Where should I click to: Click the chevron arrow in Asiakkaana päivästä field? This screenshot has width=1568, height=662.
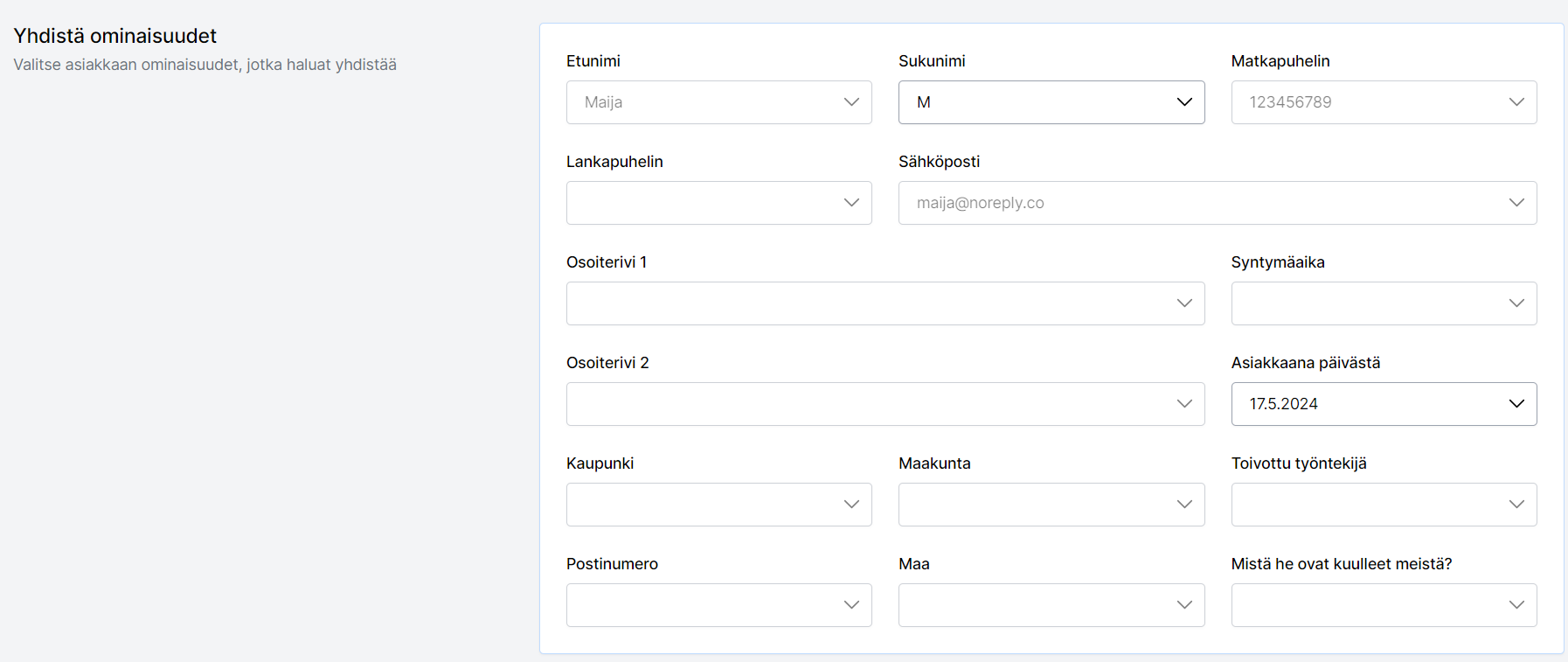1516,404
